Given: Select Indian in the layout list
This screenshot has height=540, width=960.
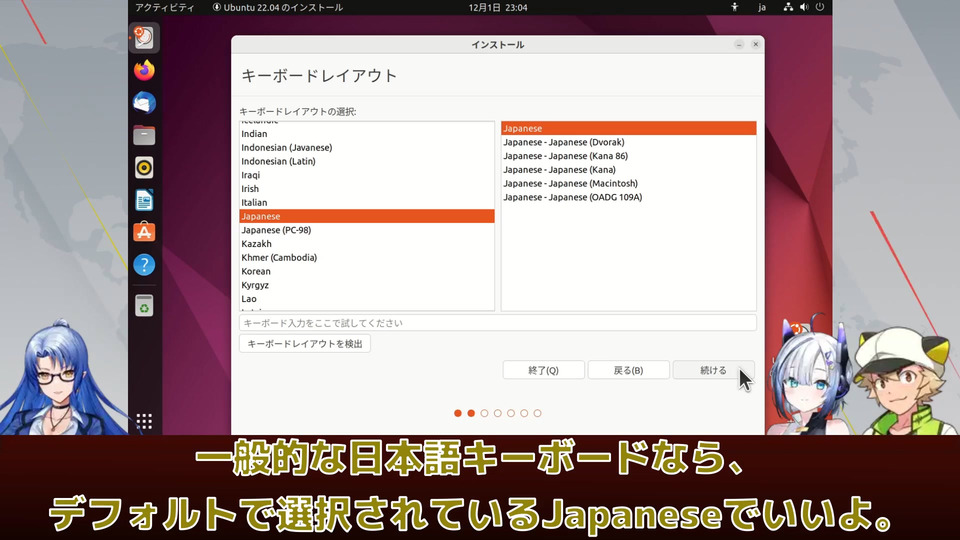Looking at the screenshot, I should [x=367, y=133].
